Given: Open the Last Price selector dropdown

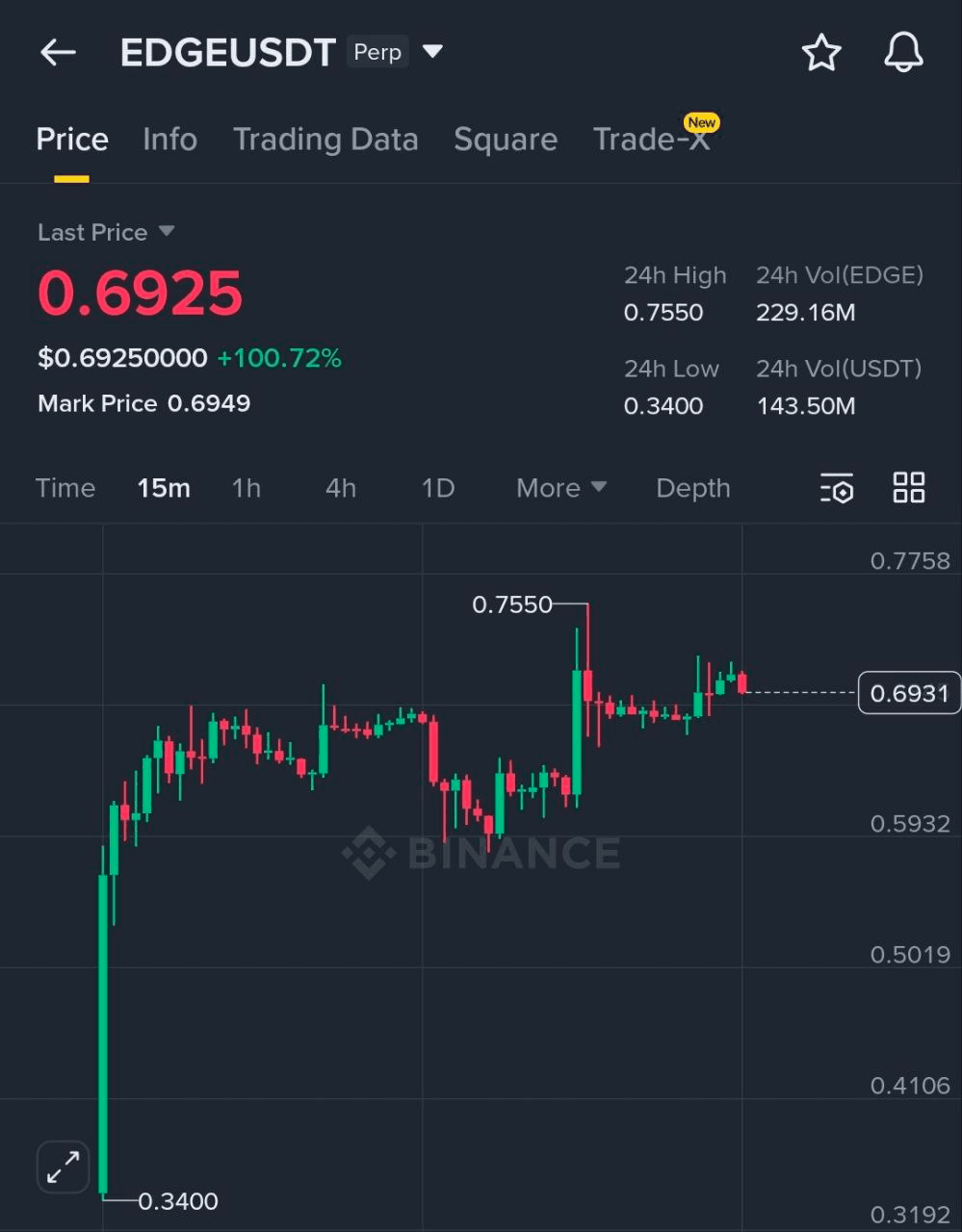Looking at the screenshot, I should point(106,232).
